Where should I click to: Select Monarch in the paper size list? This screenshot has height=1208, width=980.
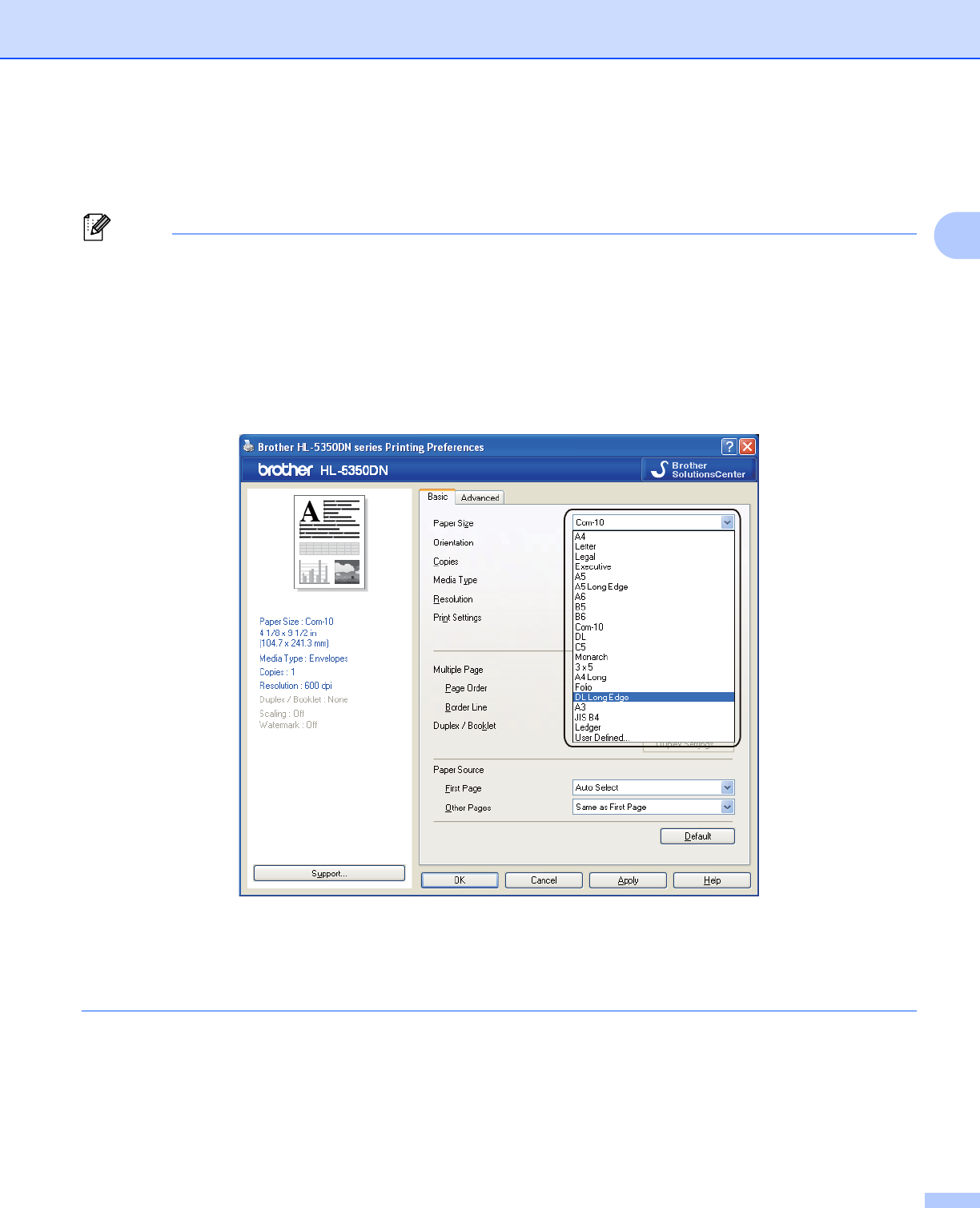653,657
